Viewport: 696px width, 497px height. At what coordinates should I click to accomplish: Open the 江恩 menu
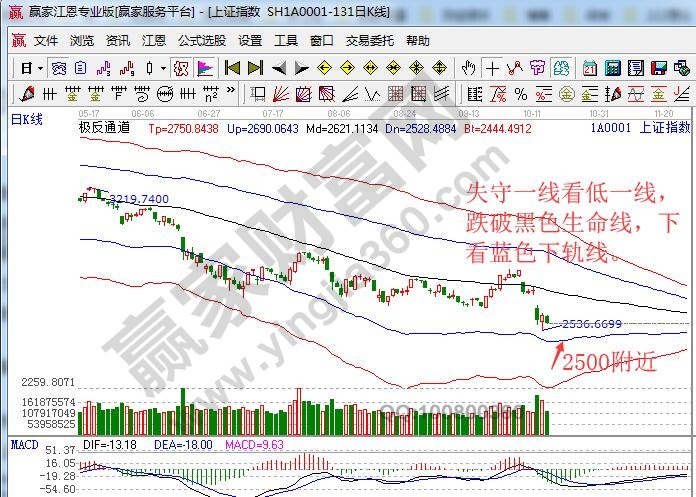tap(154, 41)
